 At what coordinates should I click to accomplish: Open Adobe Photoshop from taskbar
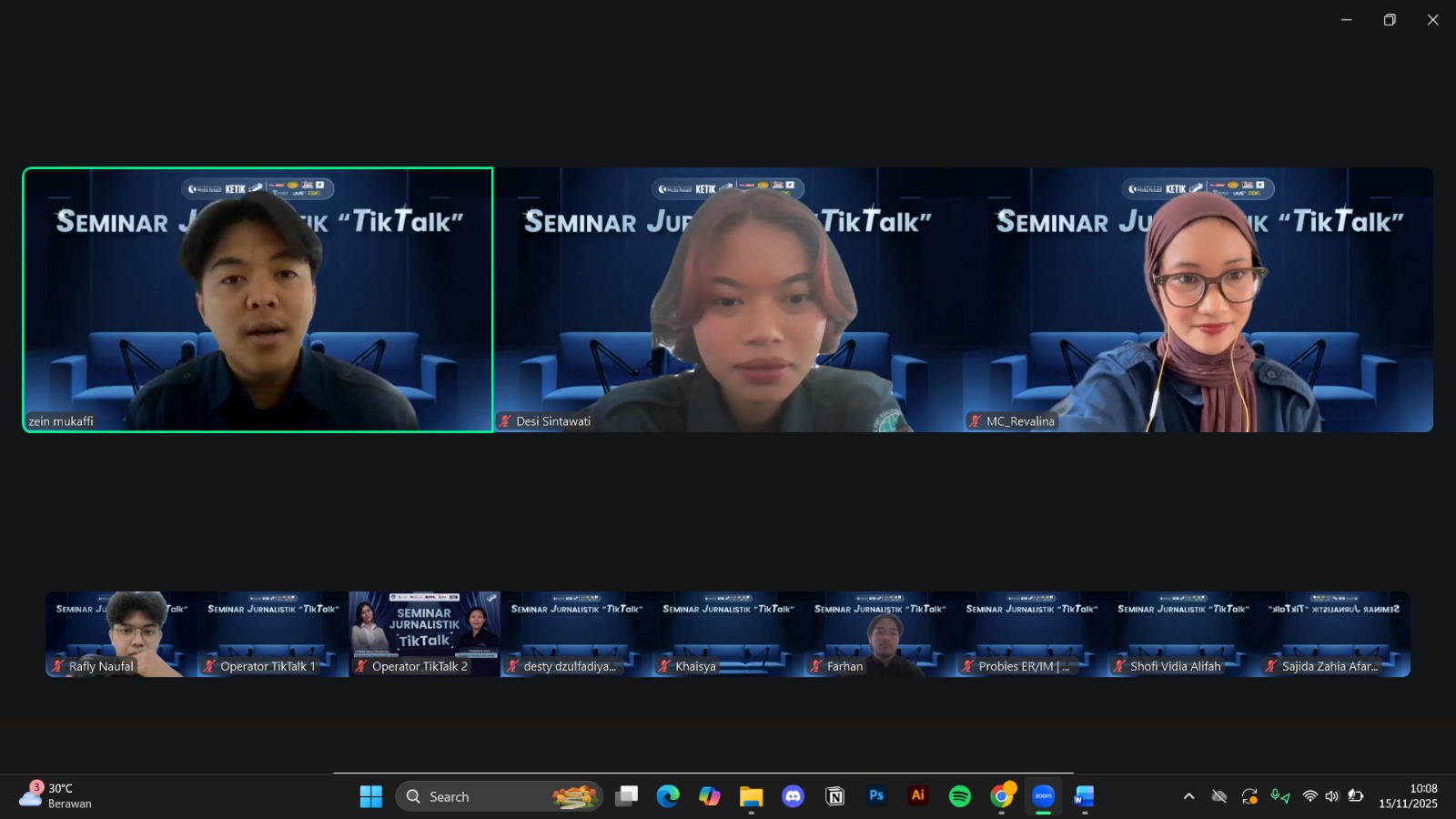click(876, 796)
